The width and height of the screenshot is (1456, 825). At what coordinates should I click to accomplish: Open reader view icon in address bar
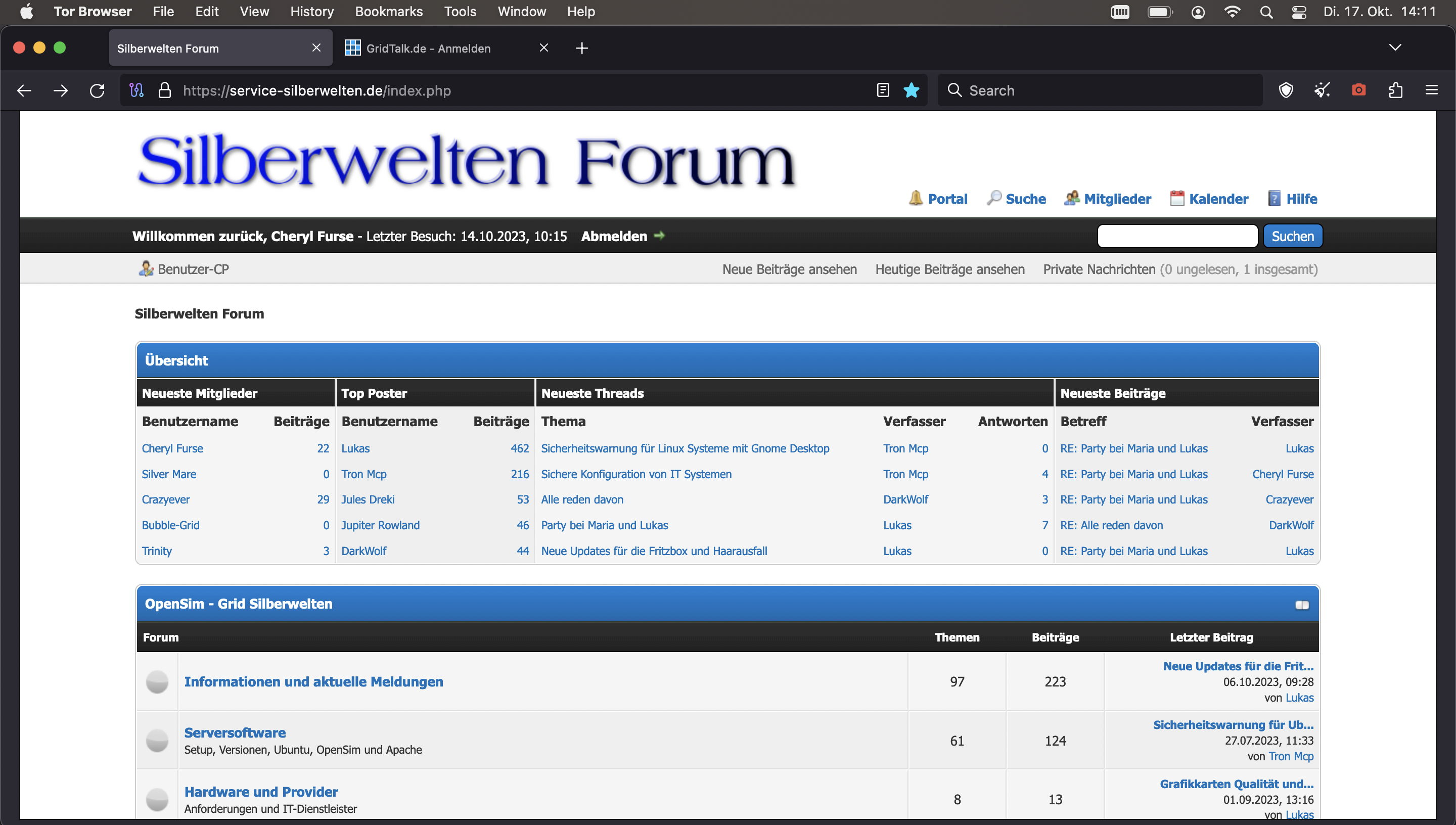883,90
